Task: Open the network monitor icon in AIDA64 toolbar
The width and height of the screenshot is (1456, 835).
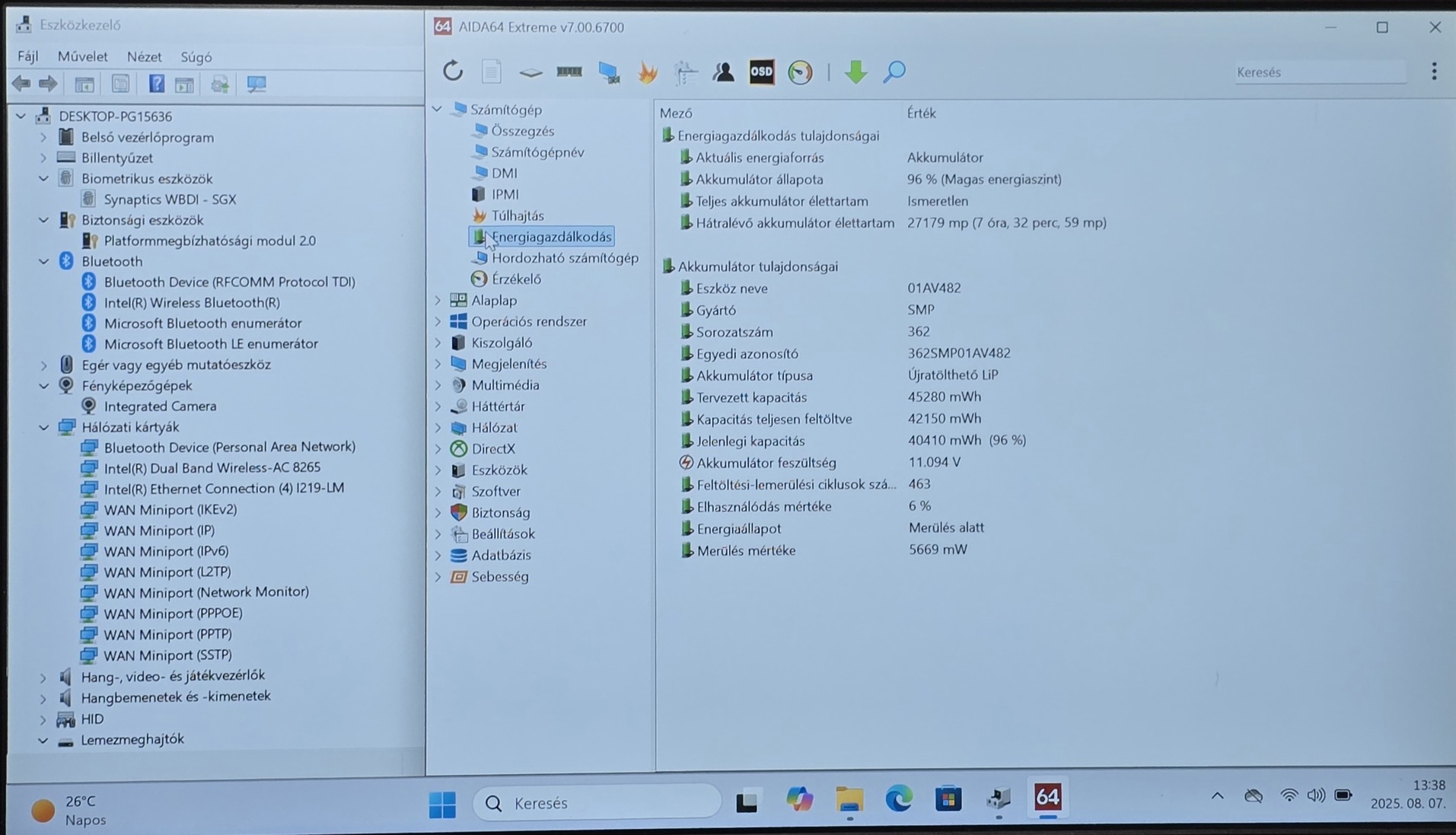Action: (x=608, y=72)
